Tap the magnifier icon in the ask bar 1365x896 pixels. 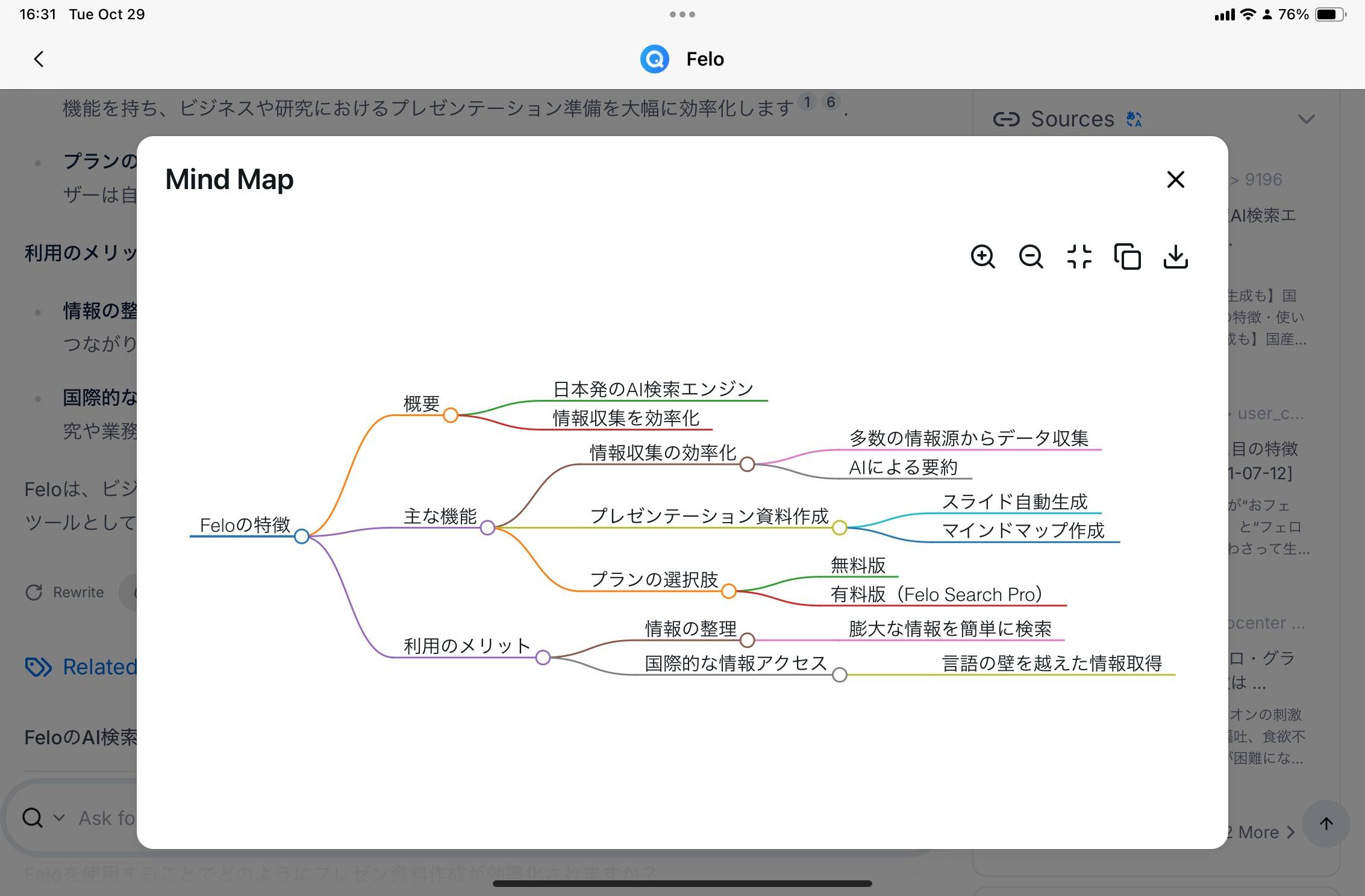pyautogui.click(x=33, y=818)
